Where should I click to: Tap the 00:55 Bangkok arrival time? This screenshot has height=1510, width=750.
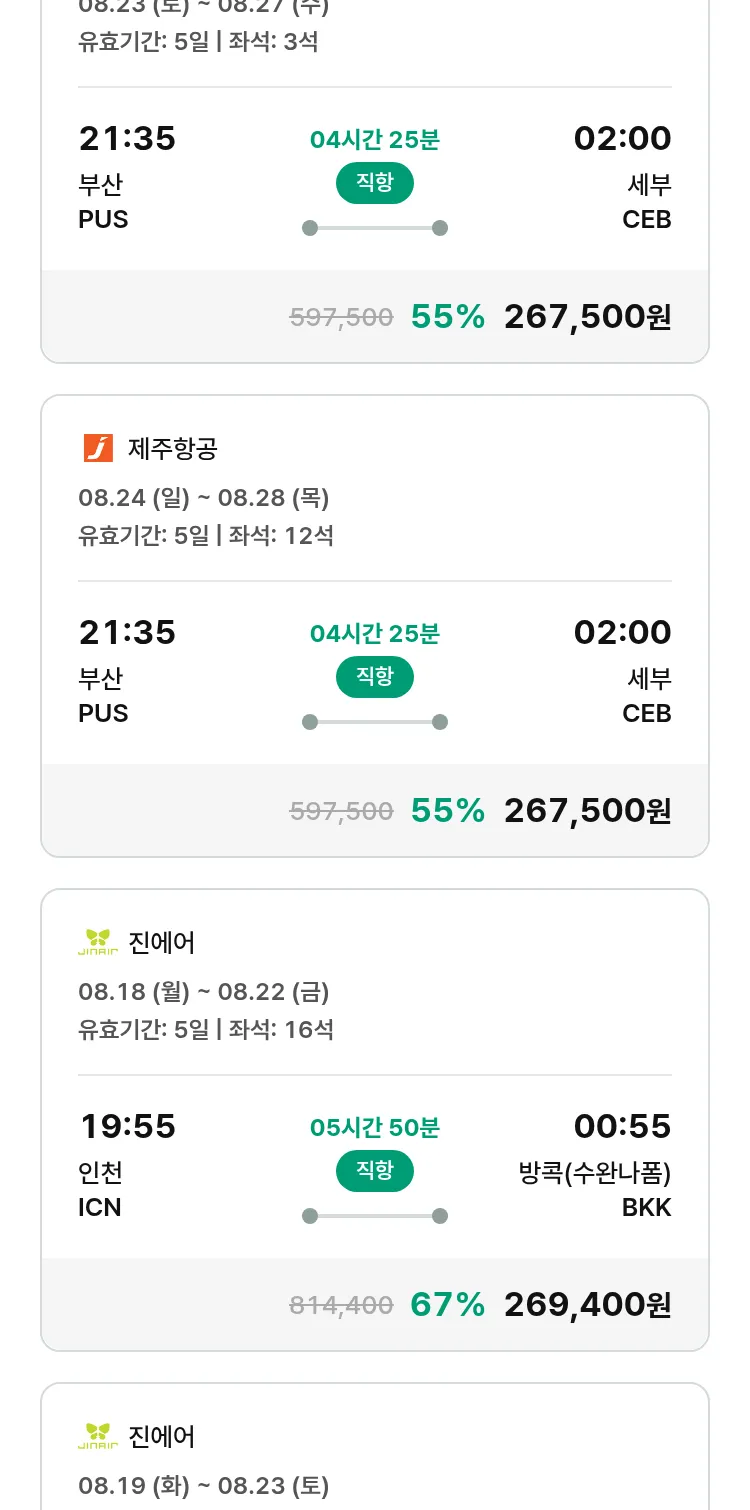622,1126
